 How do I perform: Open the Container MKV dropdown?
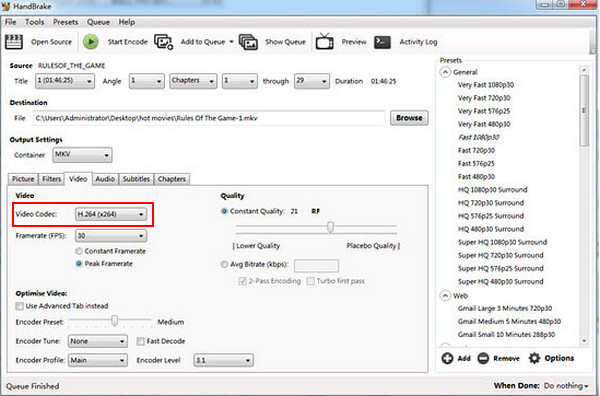coord(82,155)
